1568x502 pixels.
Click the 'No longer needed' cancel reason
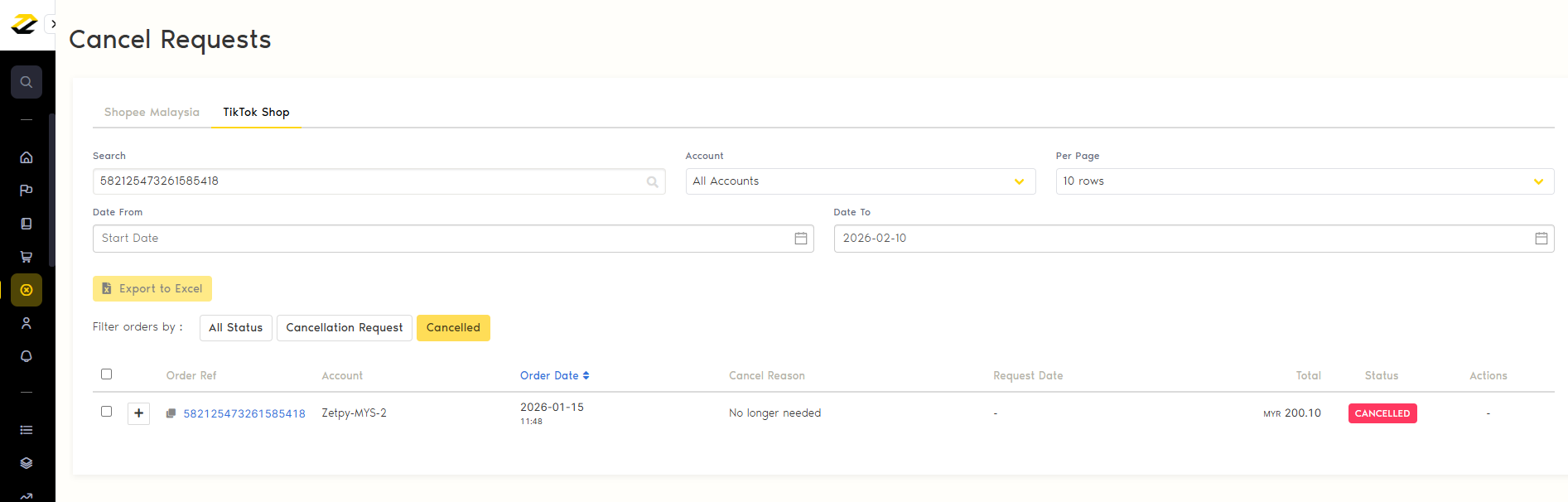point(774,413)
